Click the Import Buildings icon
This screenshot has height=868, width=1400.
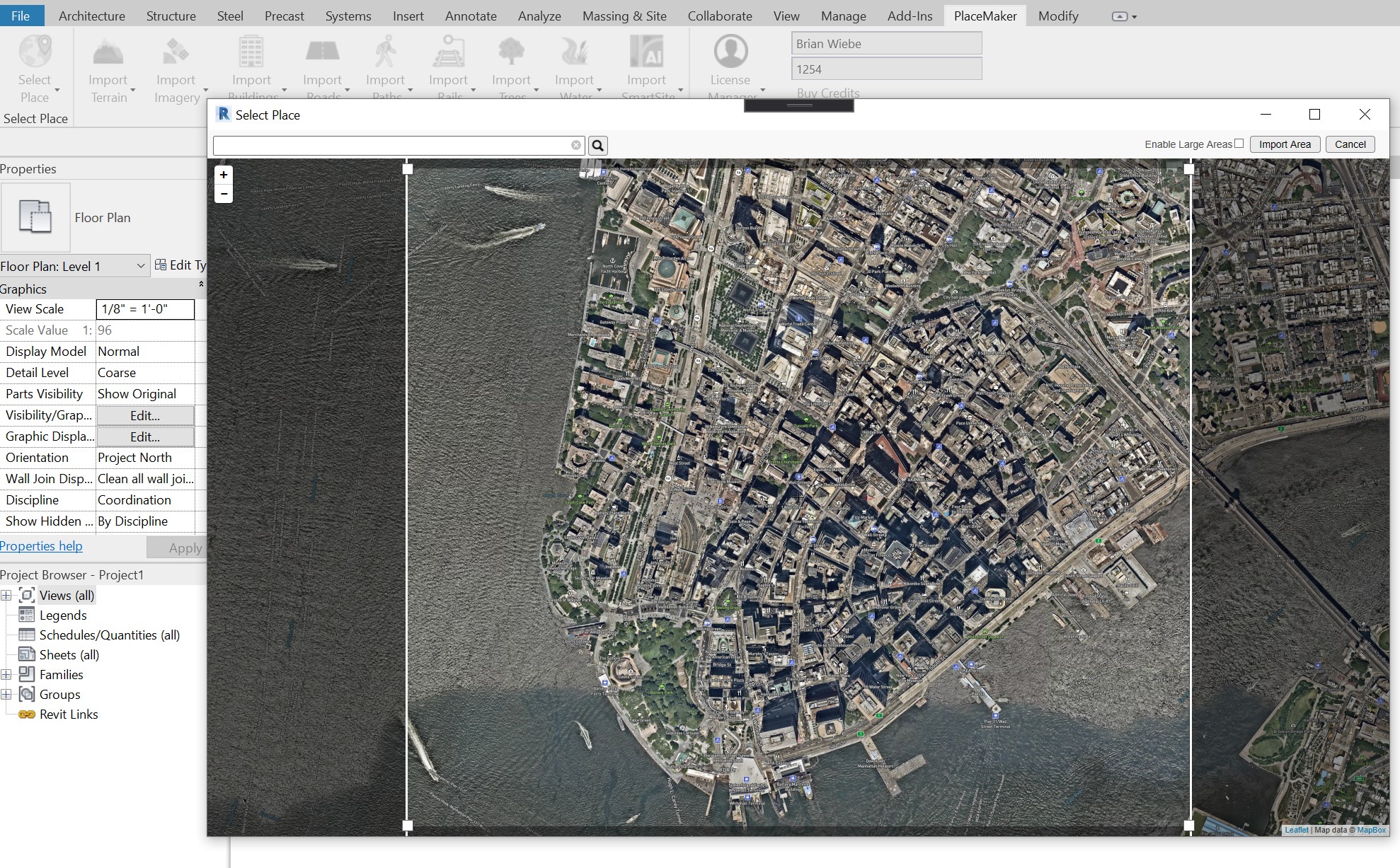click(x=251, y=53)
